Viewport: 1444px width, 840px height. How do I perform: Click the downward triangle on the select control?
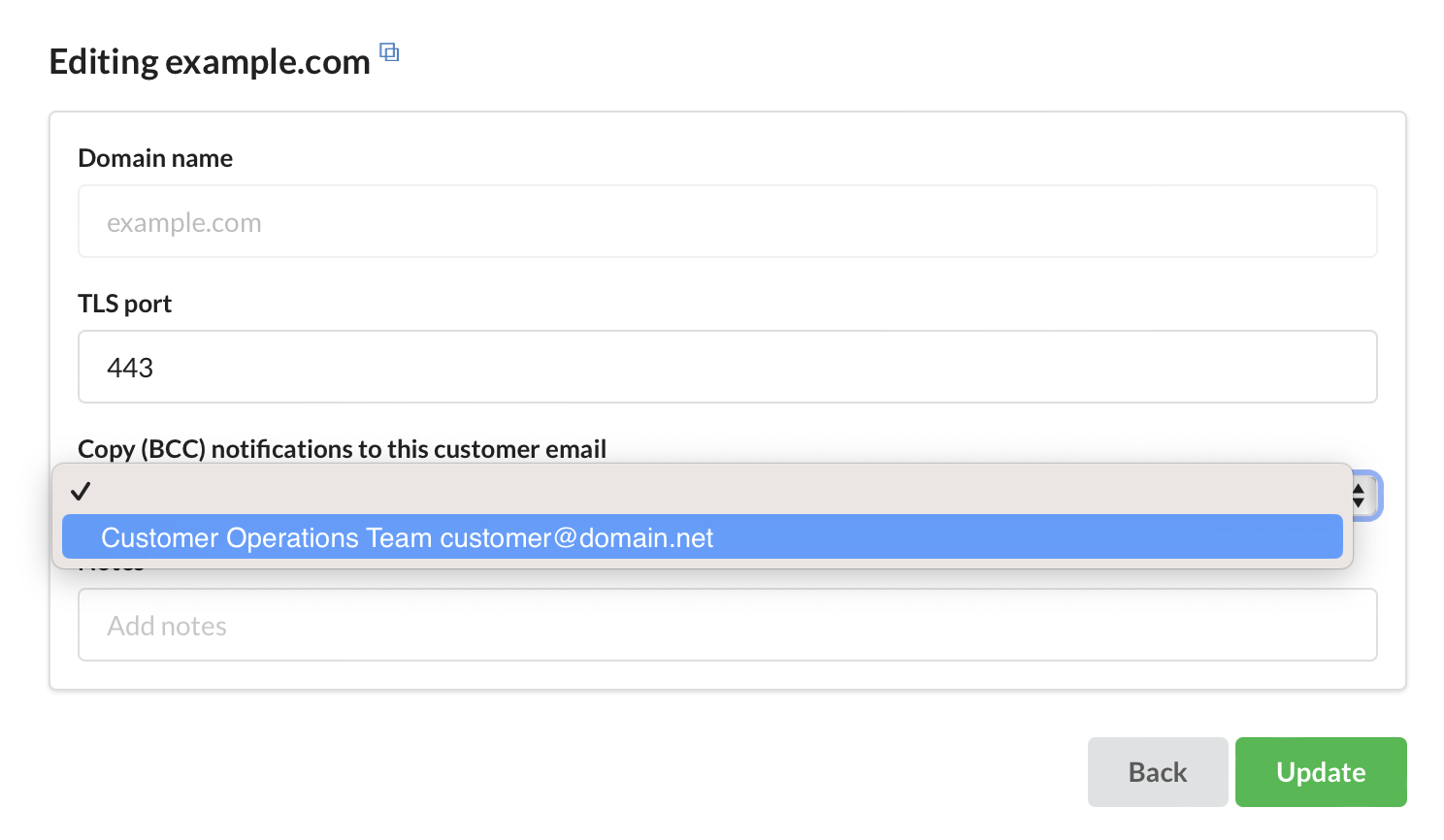[1359, 503]
